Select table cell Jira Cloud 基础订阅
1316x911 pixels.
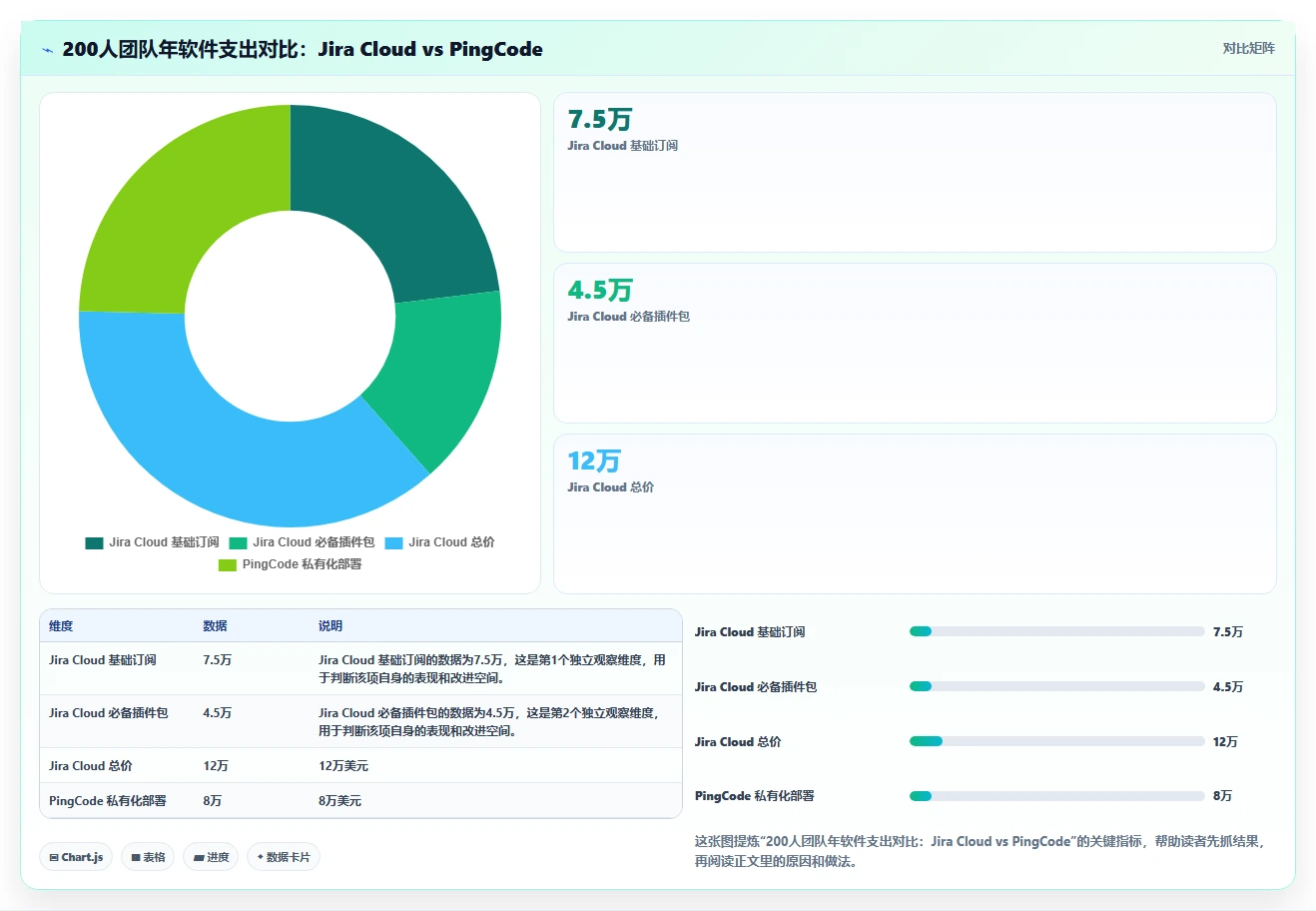pos(103,660)
